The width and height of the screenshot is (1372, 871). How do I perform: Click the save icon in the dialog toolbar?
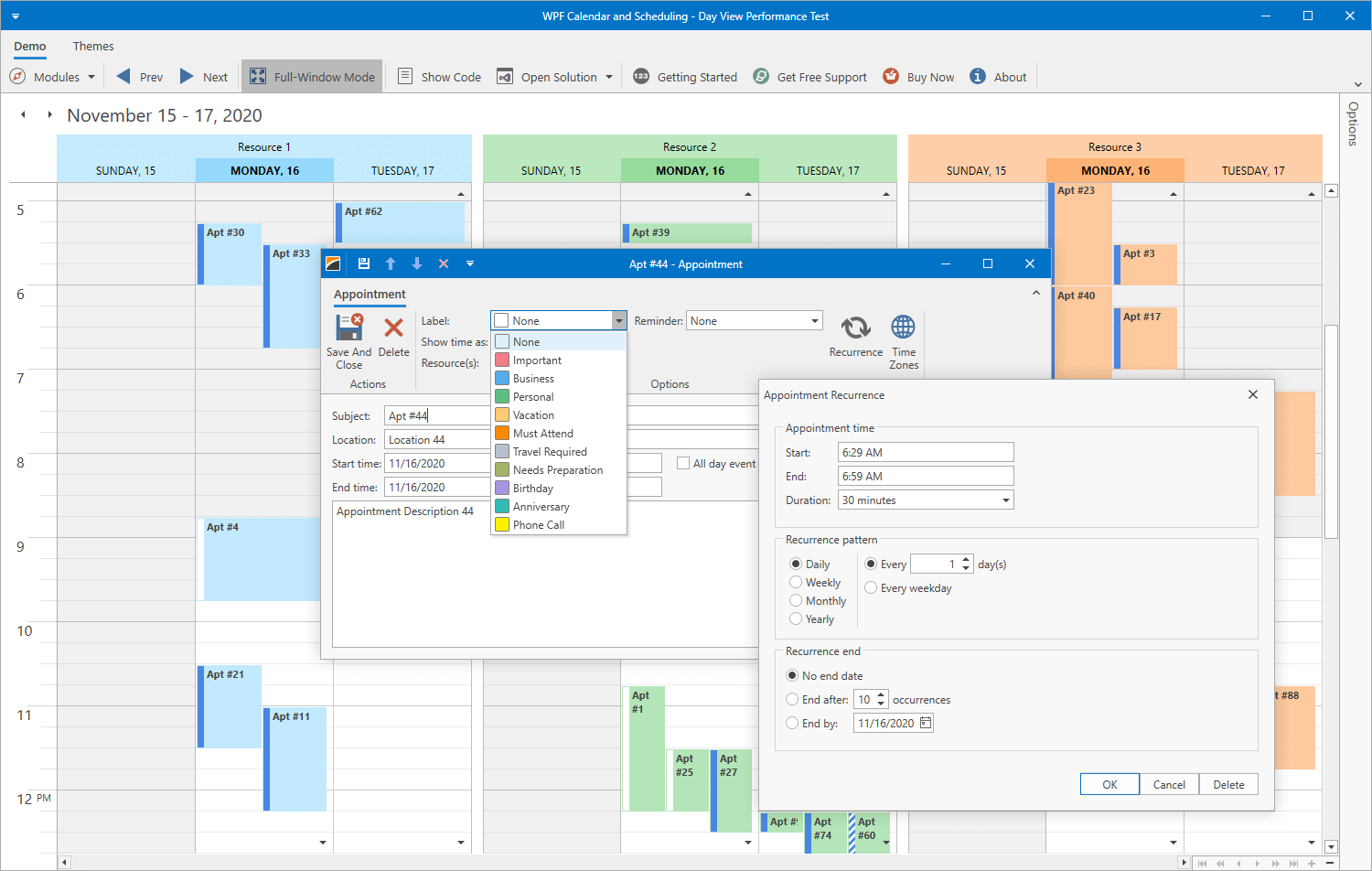pyautogui.click(x=363, y=263)
